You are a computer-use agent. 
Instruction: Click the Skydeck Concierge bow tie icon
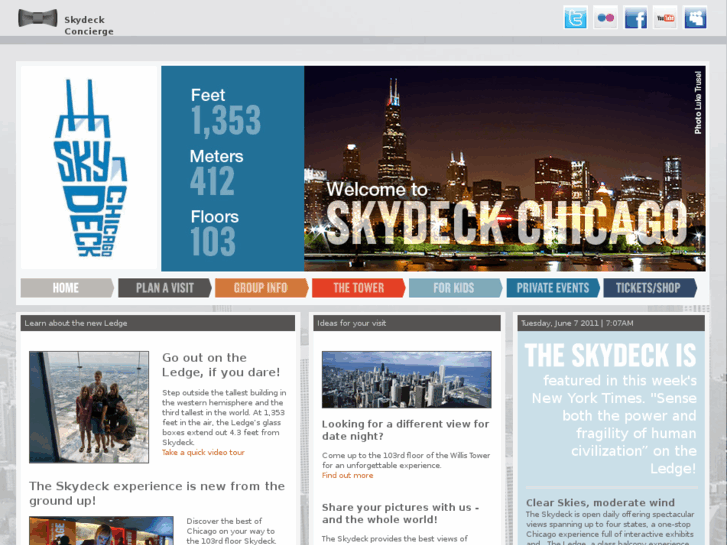(x=38, y=19)
